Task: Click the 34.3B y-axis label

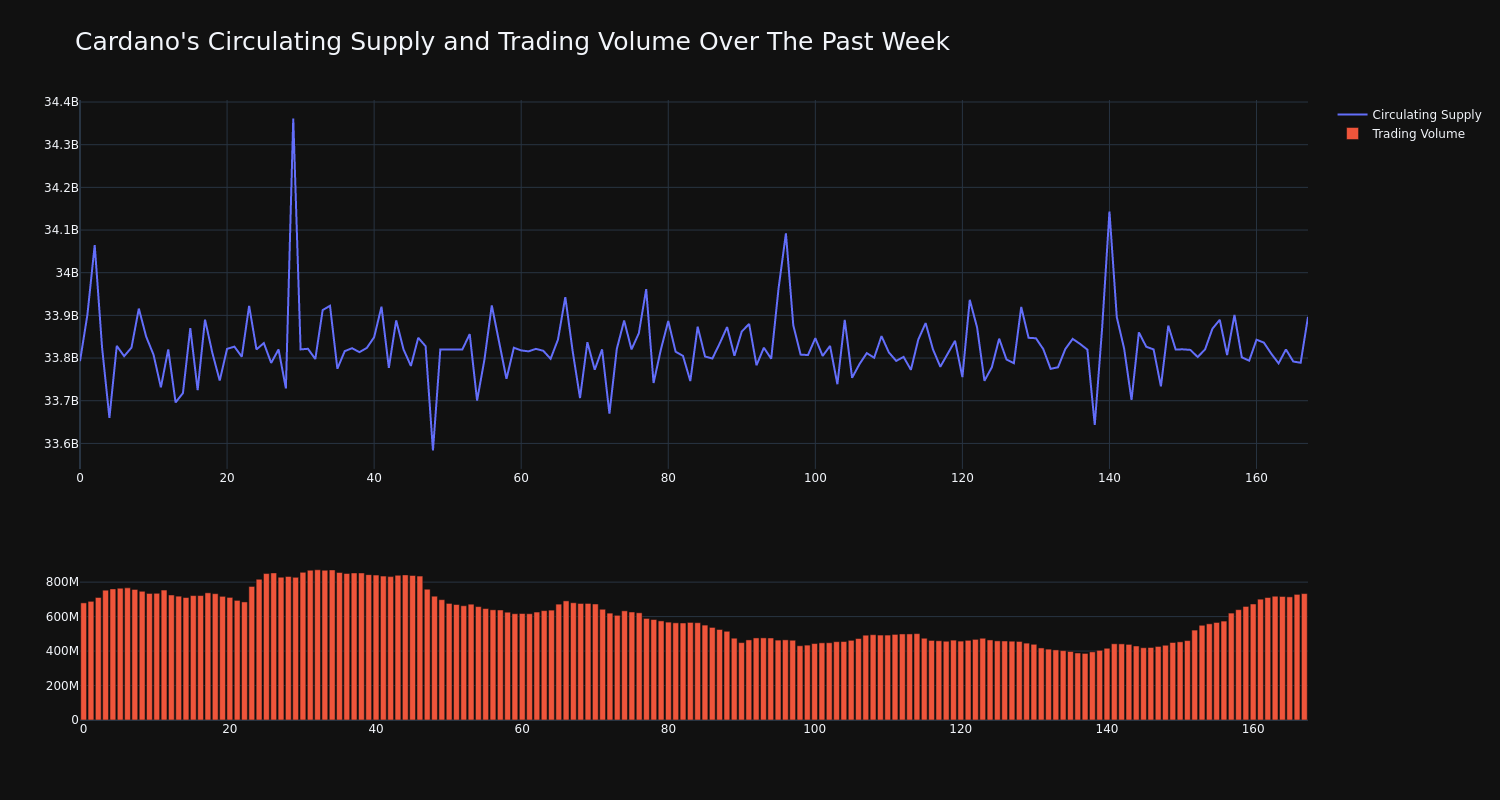Action: [61, 145]
